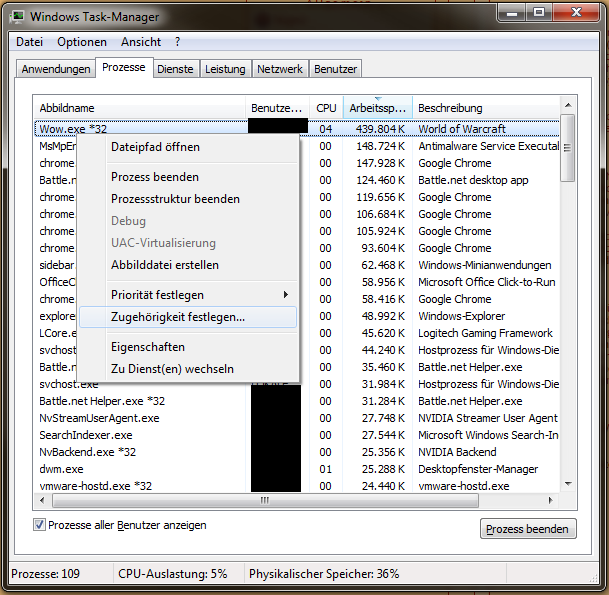Screen dimensions: 609x595
Task: Select 'Prozessstruktur beenden' menu entry
Action: coord(188,199)
